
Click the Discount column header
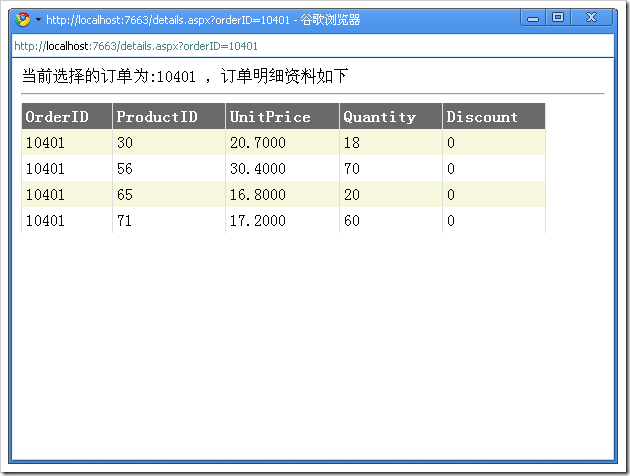(x=482, y=117)
